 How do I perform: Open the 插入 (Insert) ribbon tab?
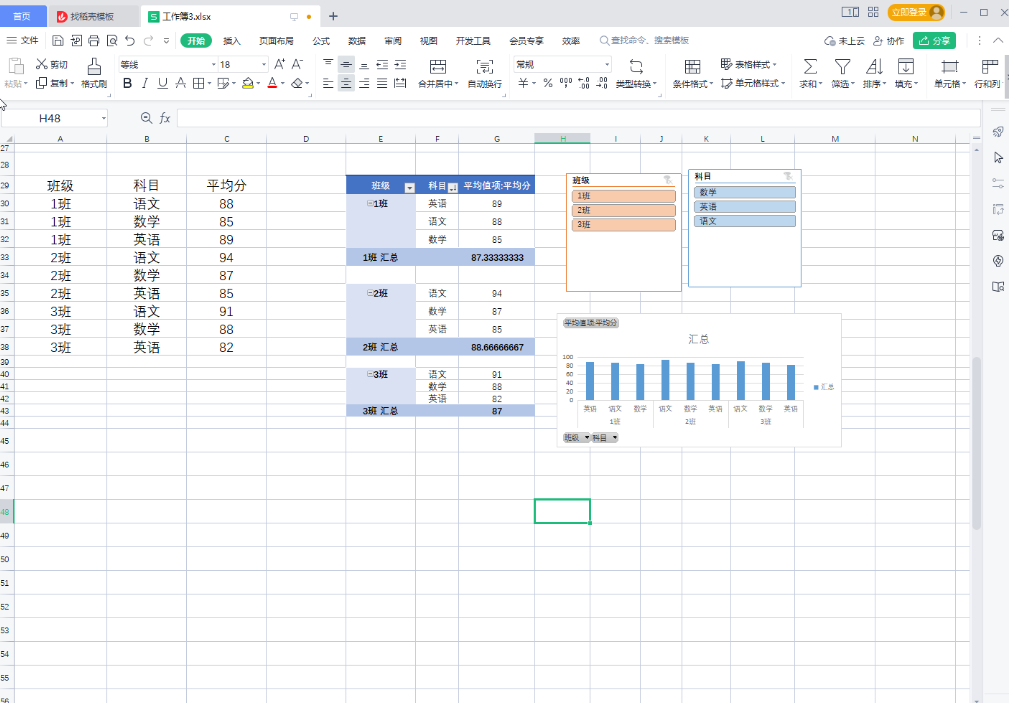click(x=232, y=41)
